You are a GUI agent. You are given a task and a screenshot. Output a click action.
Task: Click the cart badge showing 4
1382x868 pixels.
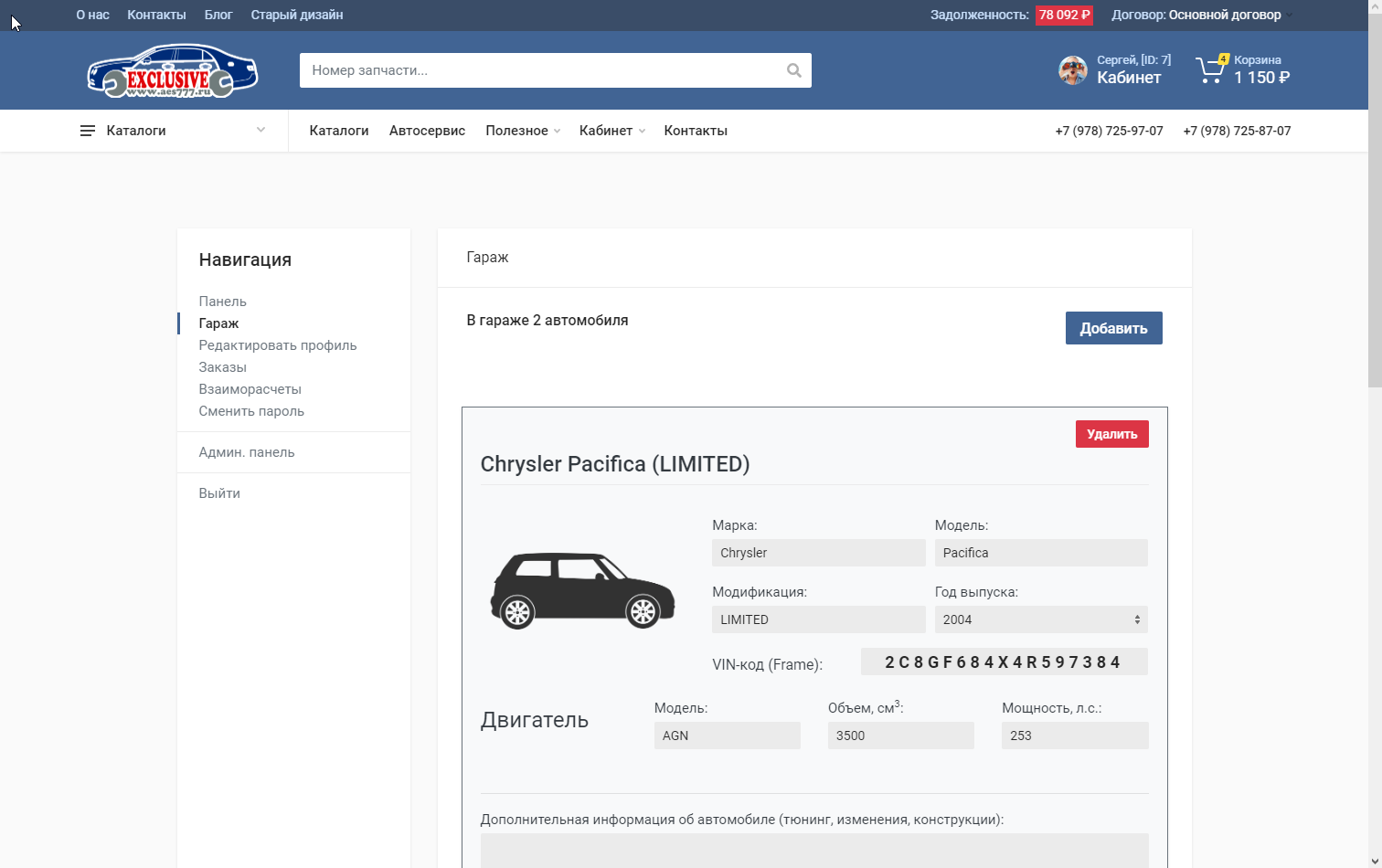coord(1223,58)
